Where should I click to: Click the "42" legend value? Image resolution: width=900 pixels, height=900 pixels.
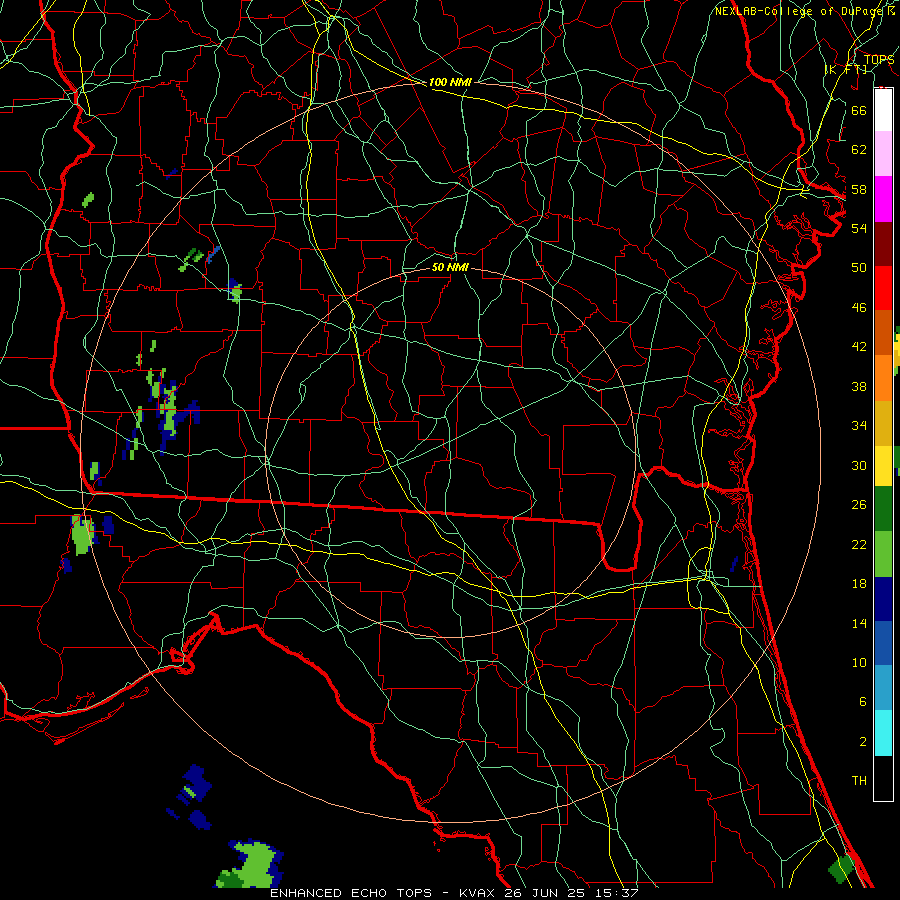point(859,347)
